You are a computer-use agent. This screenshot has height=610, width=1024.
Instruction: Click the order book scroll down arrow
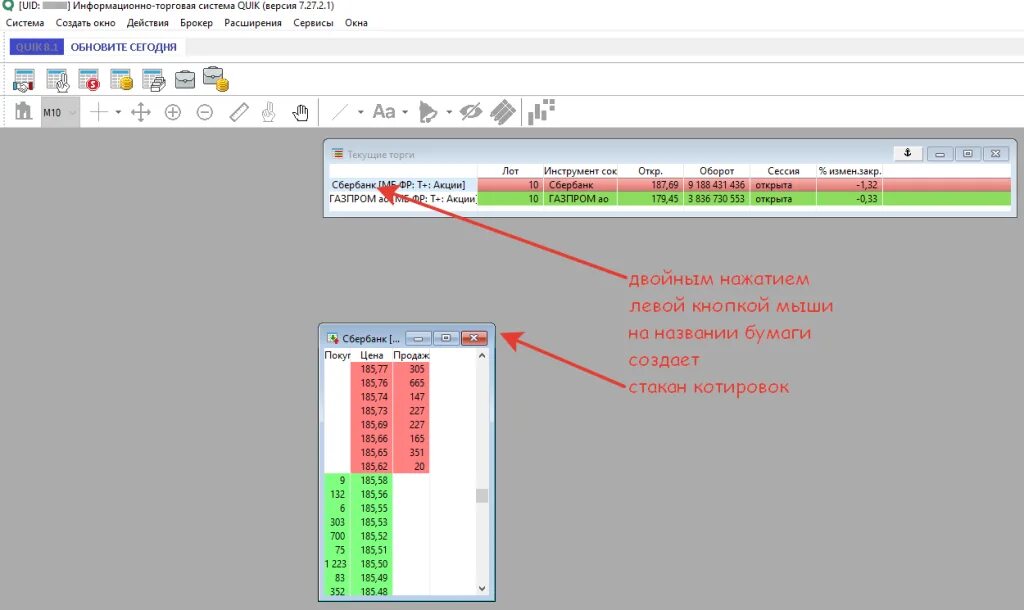[482, 588]
